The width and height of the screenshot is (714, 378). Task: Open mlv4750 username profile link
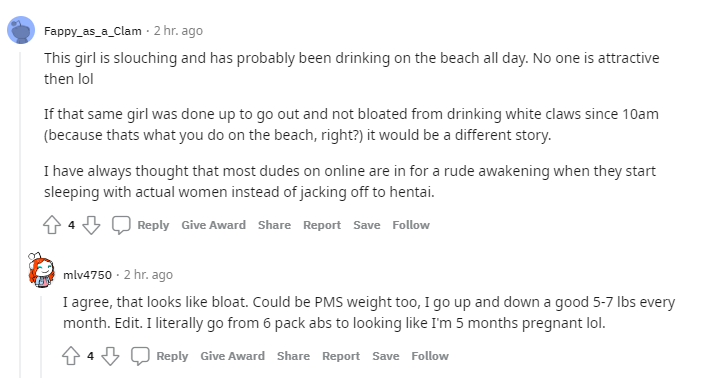[87, 275]
